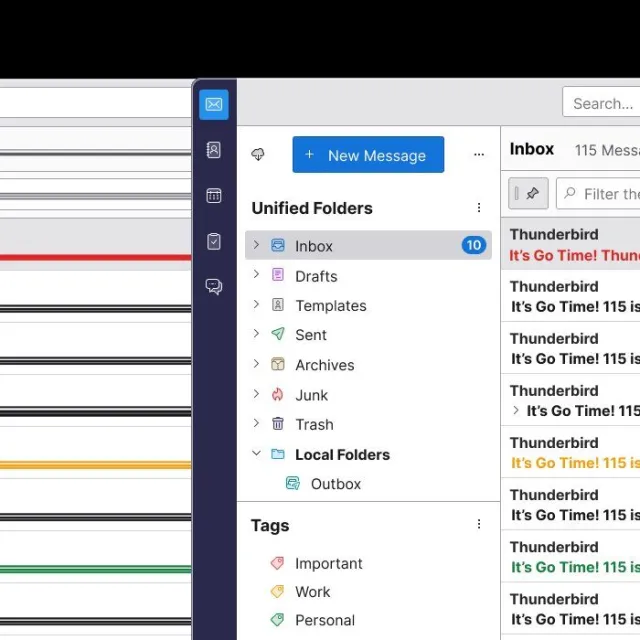Expand the Sent folder chevron

(x=256, y=333)
